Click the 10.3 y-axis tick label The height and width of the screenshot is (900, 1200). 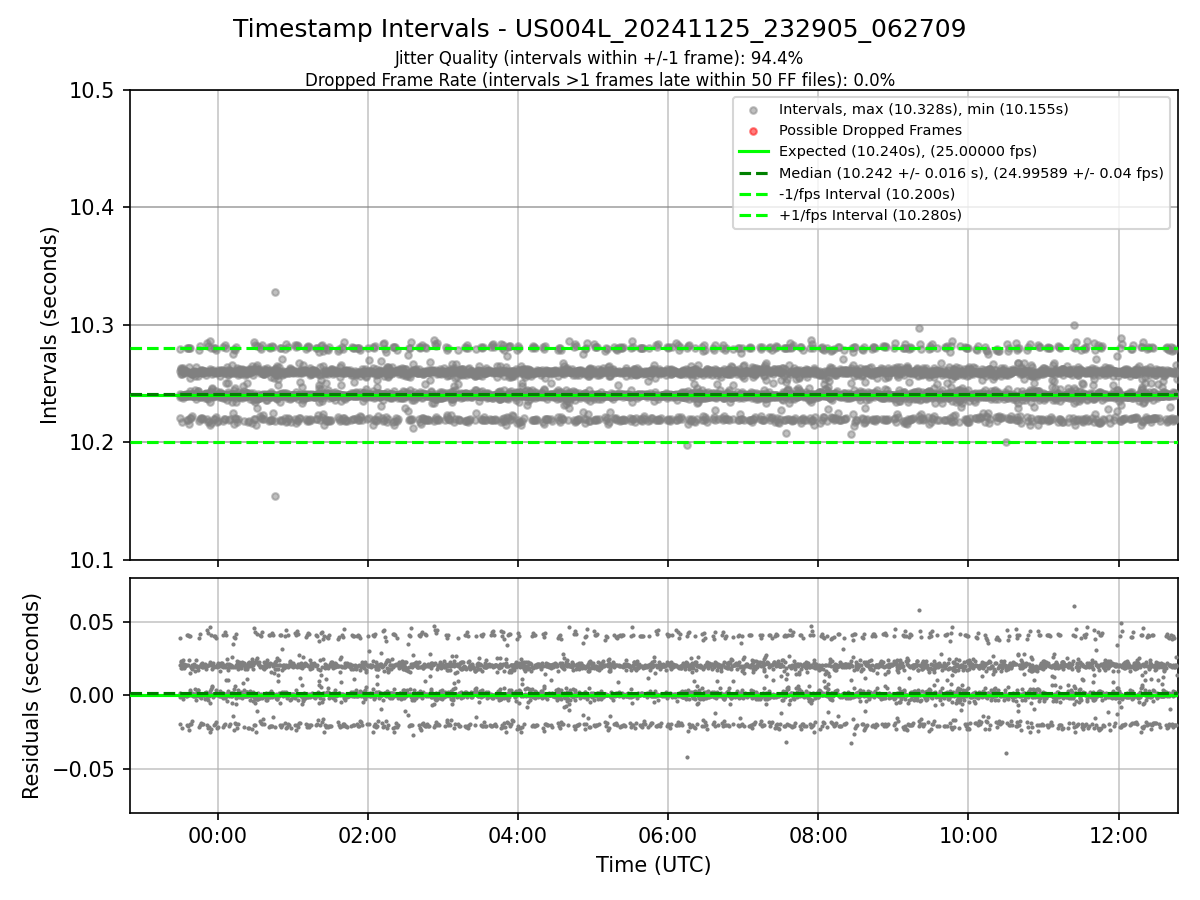[x=94, y=326]
